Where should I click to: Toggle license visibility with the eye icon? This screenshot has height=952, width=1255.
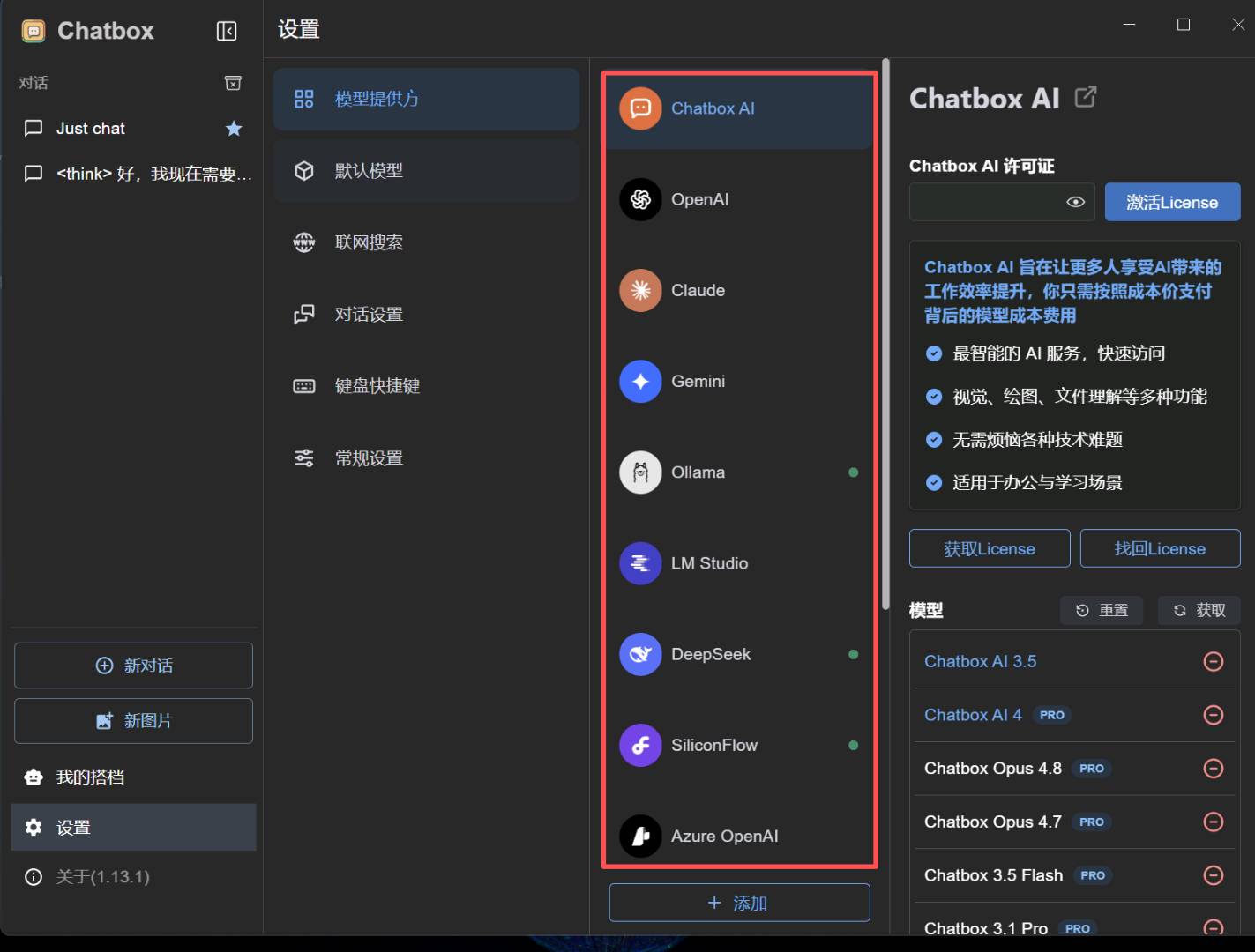tap(1075, 202)
